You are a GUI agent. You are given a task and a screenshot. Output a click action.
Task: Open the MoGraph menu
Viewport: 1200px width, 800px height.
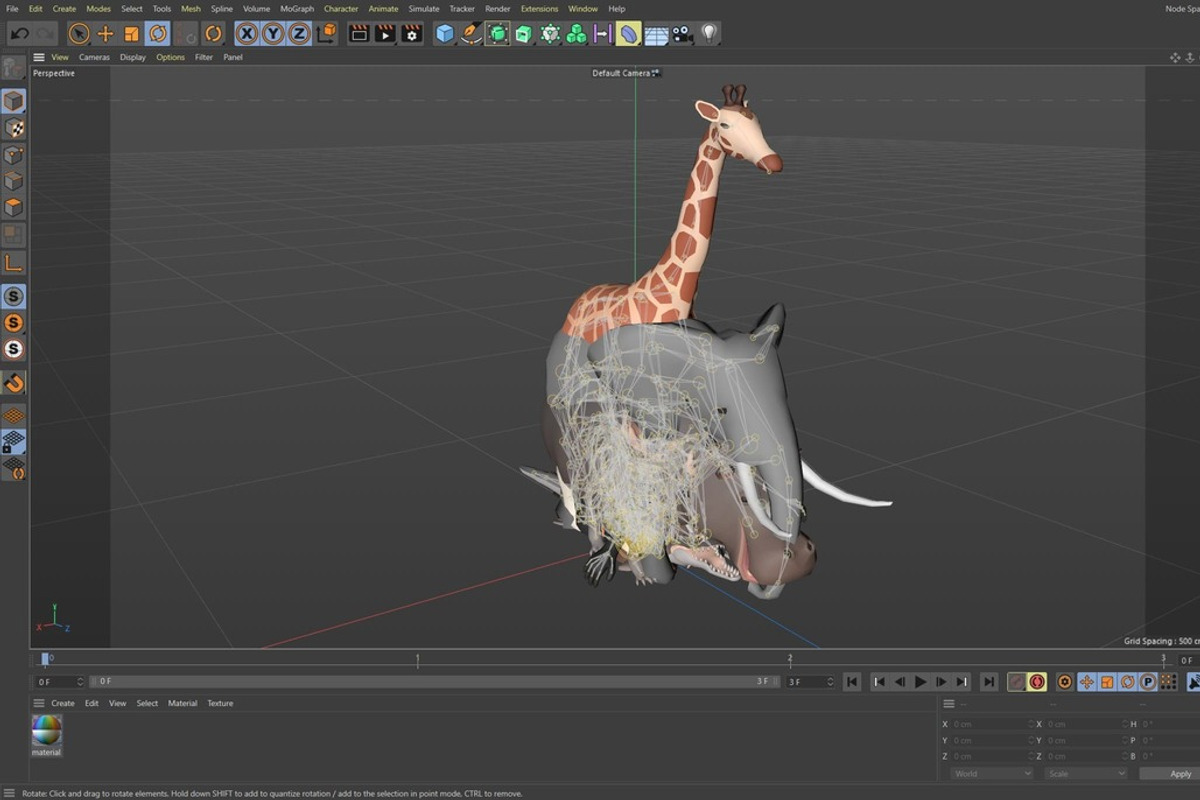[x=296, y=9]
